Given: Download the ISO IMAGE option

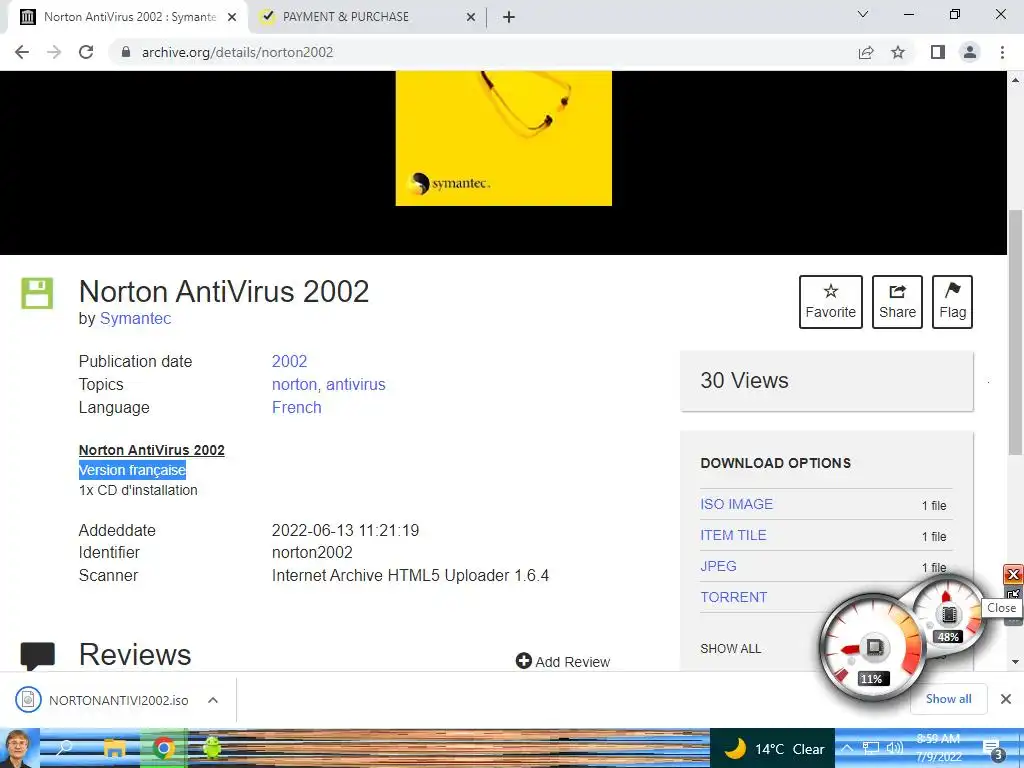Looking at the screenshot, I should (737, 504).
